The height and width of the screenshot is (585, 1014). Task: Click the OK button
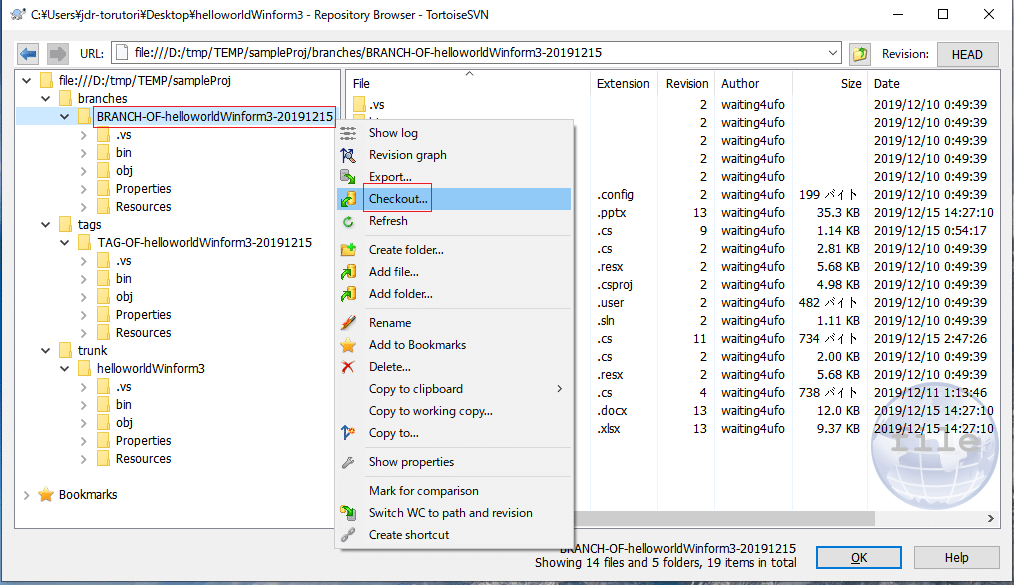(858, 557)
